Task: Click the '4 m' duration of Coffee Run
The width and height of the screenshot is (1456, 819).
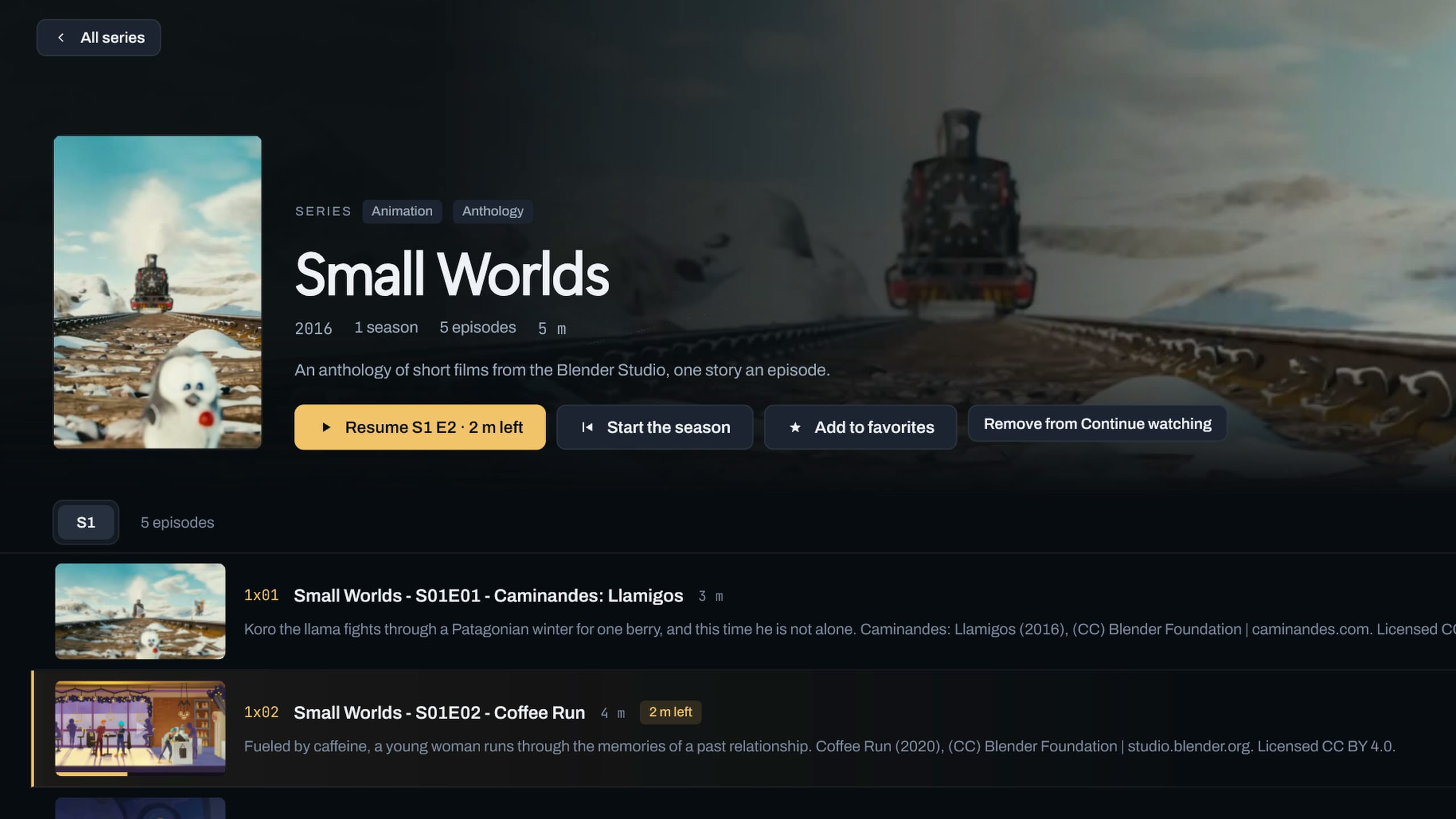Action: coord(613,713)
